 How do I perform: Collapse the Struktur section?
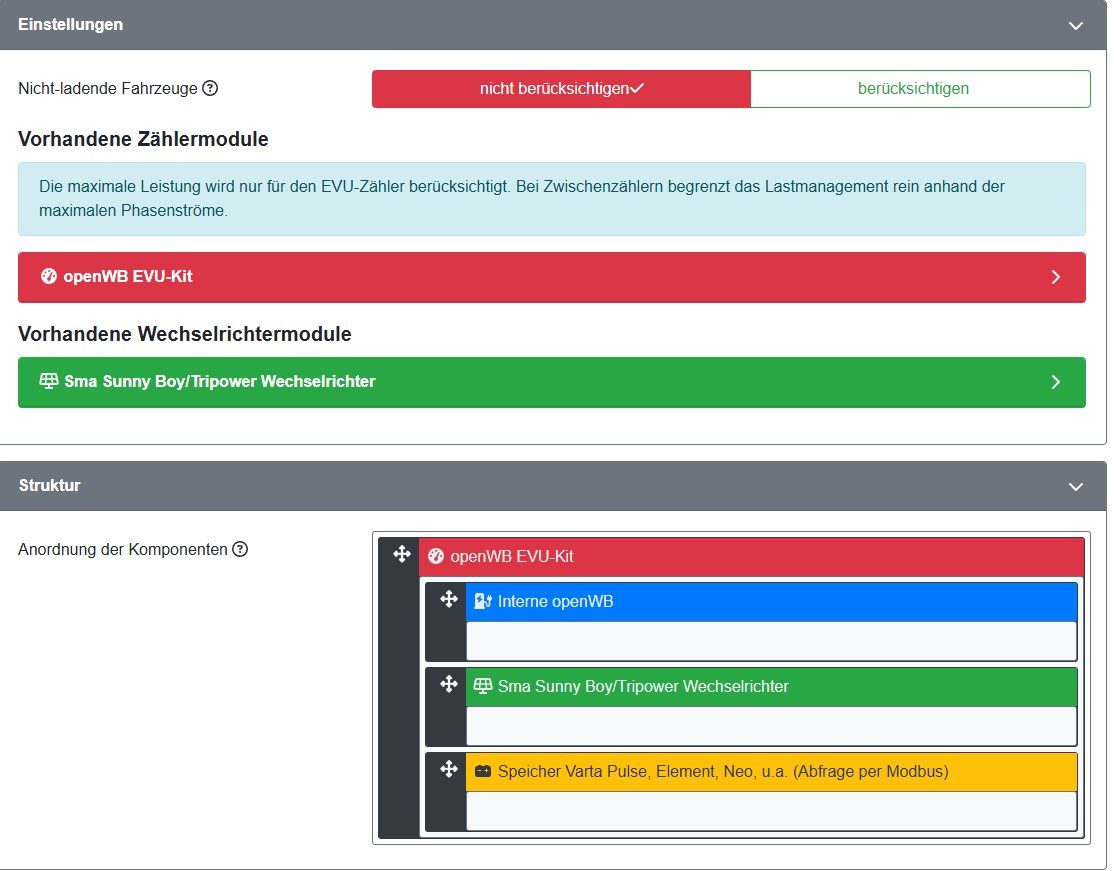click(1076, 487)
